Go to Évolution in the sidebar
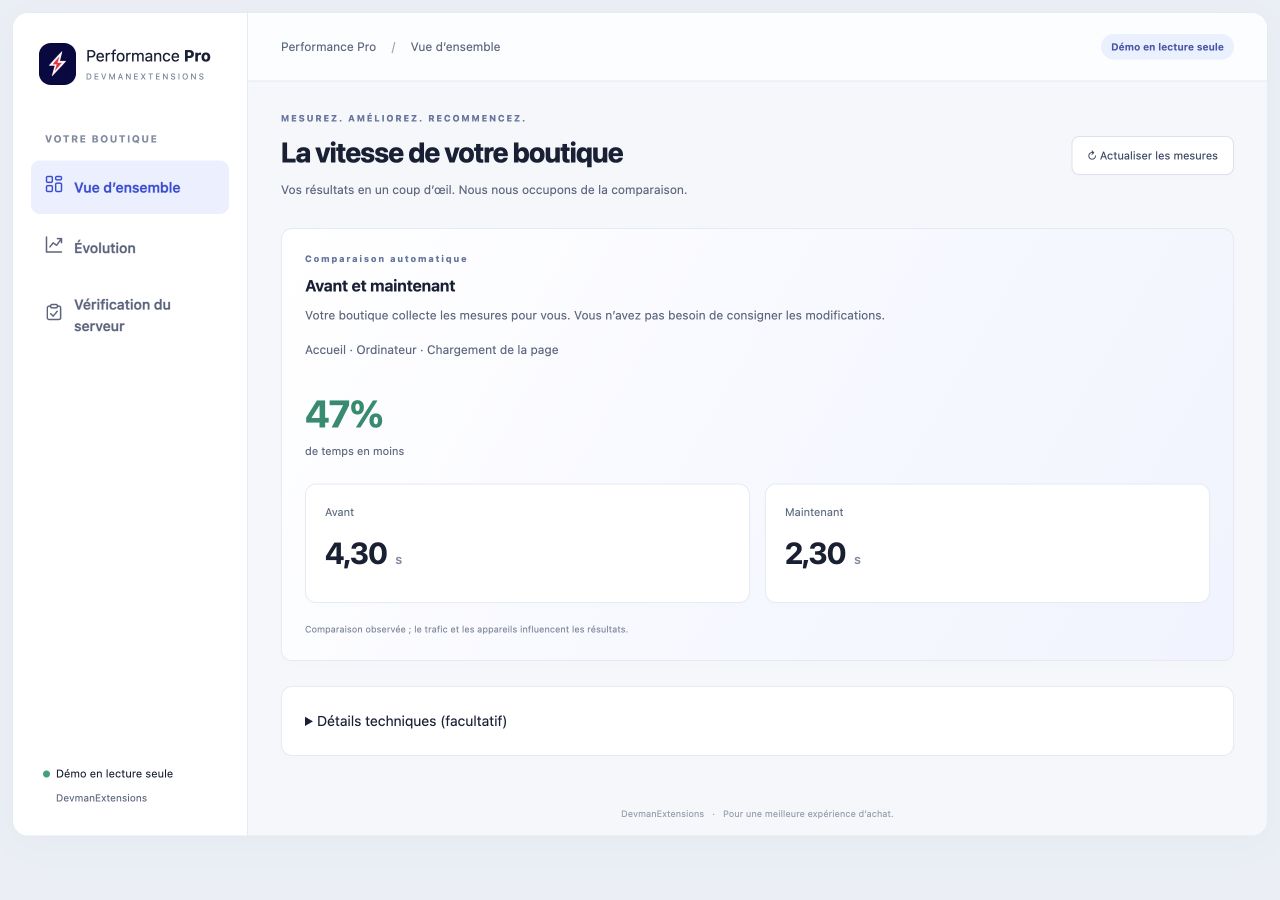The image size is (1280, 900). pos(130,247)
